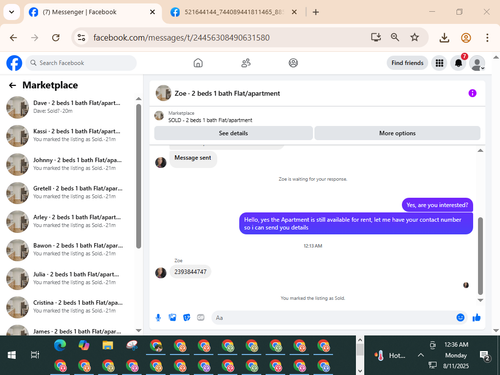Switch to the Messenger | Facebook tab
Image resolution: width=500 pixels, height=375 pixels.
pyautogui.click(x=92, y=12)
